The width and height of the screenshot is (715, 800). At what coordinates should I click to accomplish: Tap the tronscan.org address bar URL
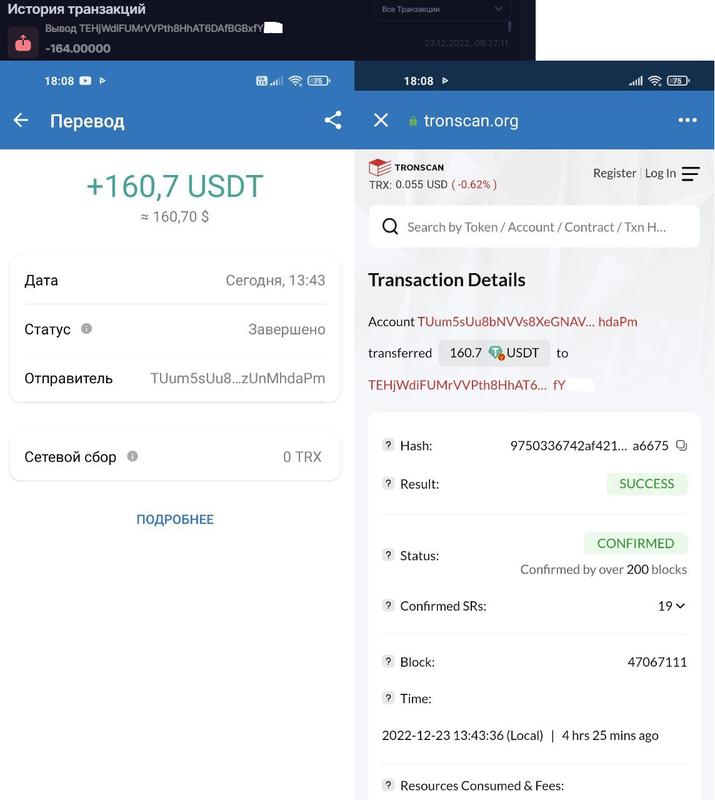471,120
